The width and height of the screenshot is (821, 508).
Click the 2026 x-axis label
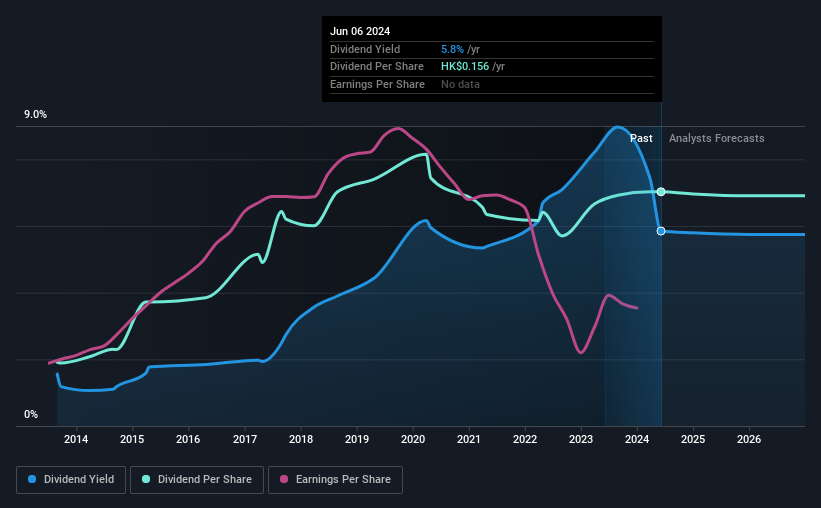(x=749, y=439)
